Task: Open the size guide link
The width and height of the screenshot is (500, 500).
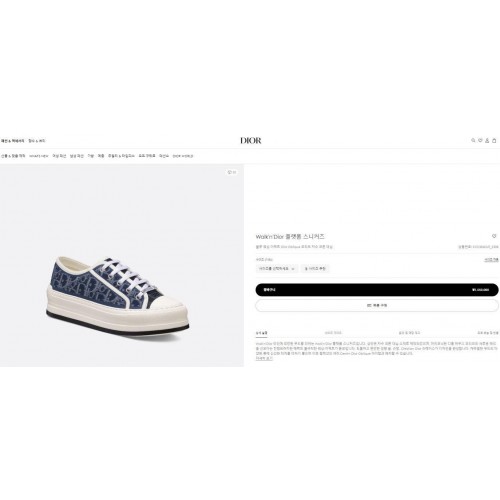Action: 491,260
